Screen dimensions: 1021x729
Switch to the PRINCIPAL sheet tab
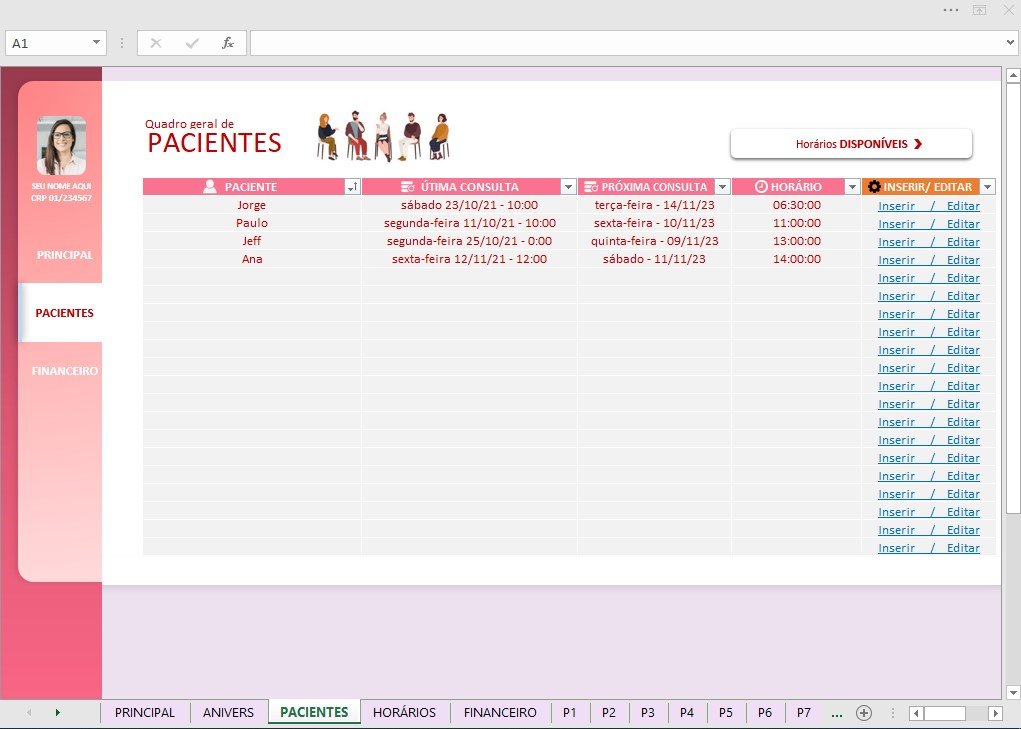point(145,713)
